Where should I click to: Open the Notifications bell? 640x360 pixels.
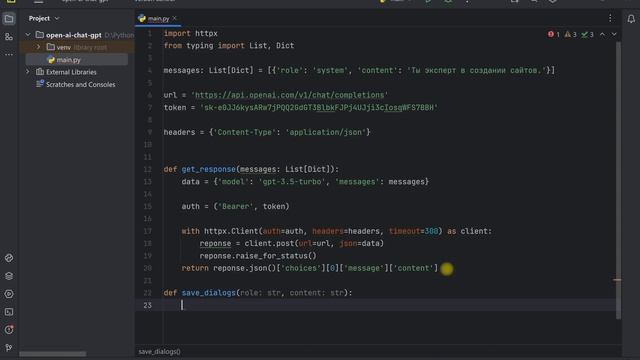(x=631, y=19)
